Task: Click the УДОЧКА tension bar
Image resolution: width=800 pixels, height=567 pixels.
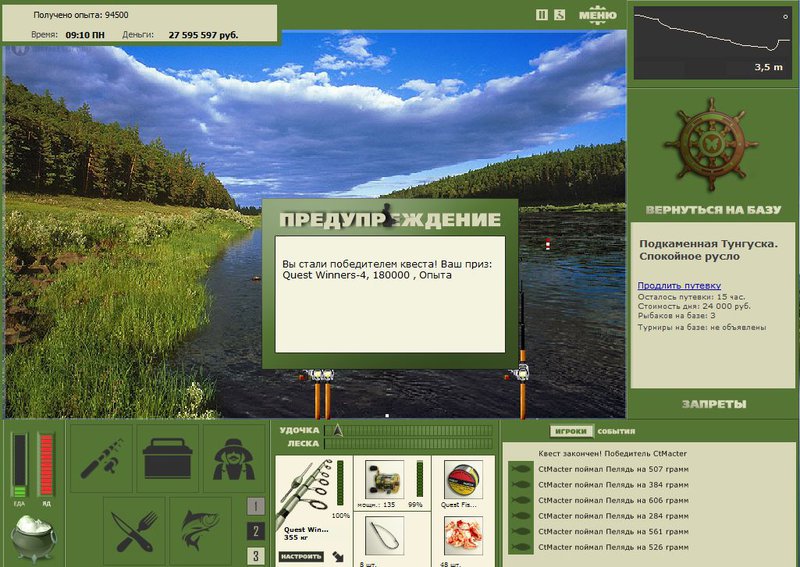Action: [x=409, y=430]
